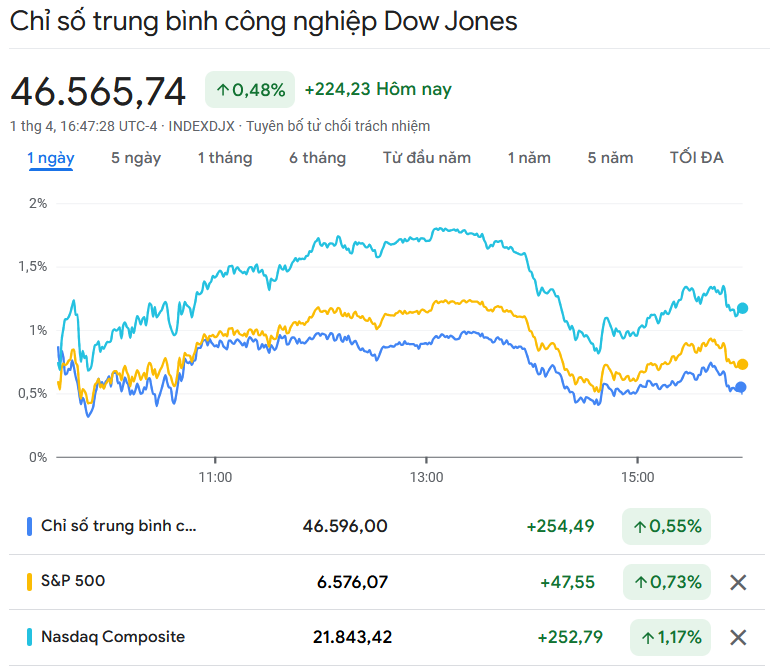This screenshot has width=770, height=667.
Task: Remove Nasdaq Composite comparison with X icon
Action: coord(738,637)
